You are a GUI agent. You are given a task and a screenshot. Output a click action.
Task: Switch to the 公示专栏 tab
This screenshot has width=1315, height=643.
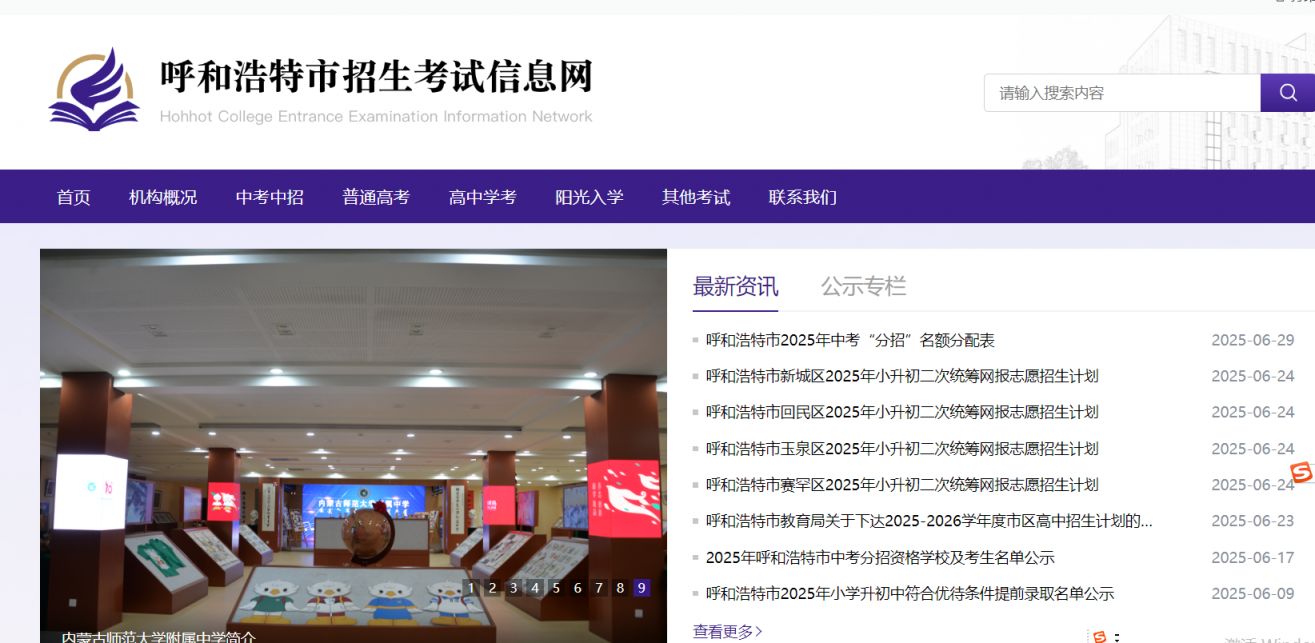[x=863, y=287]
